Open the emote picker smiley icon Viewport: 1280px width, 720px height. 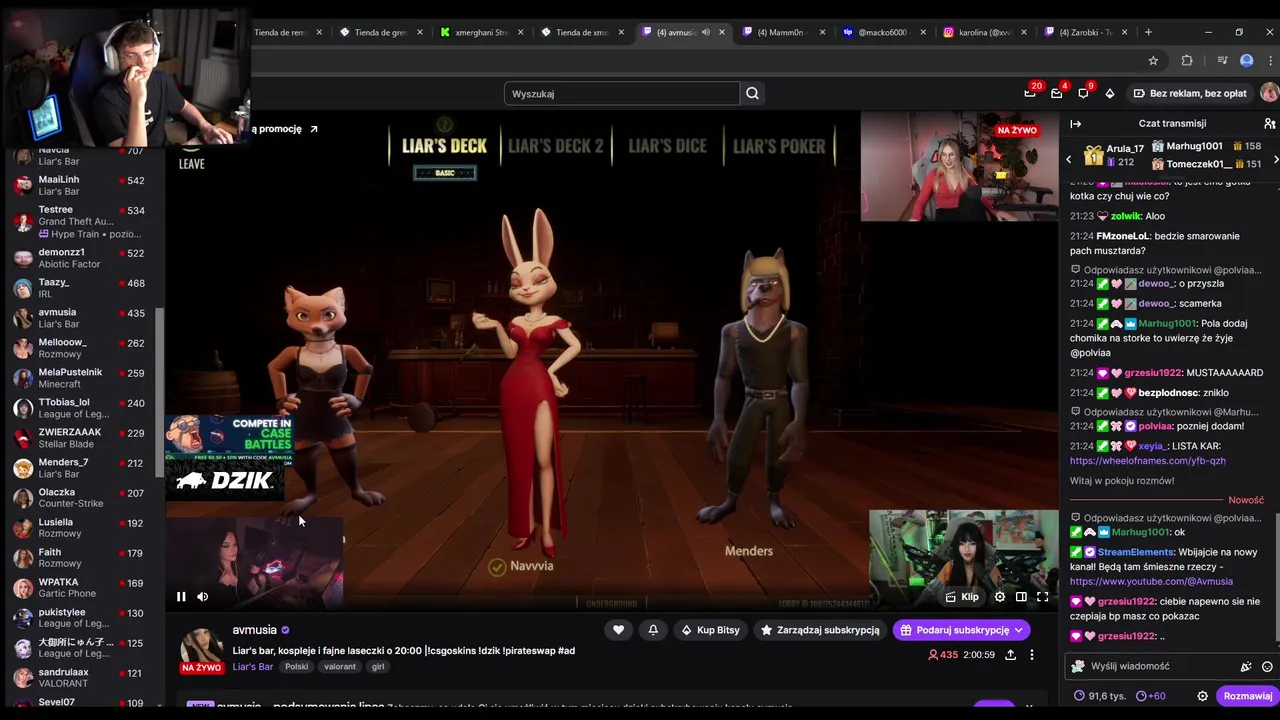1267,666
